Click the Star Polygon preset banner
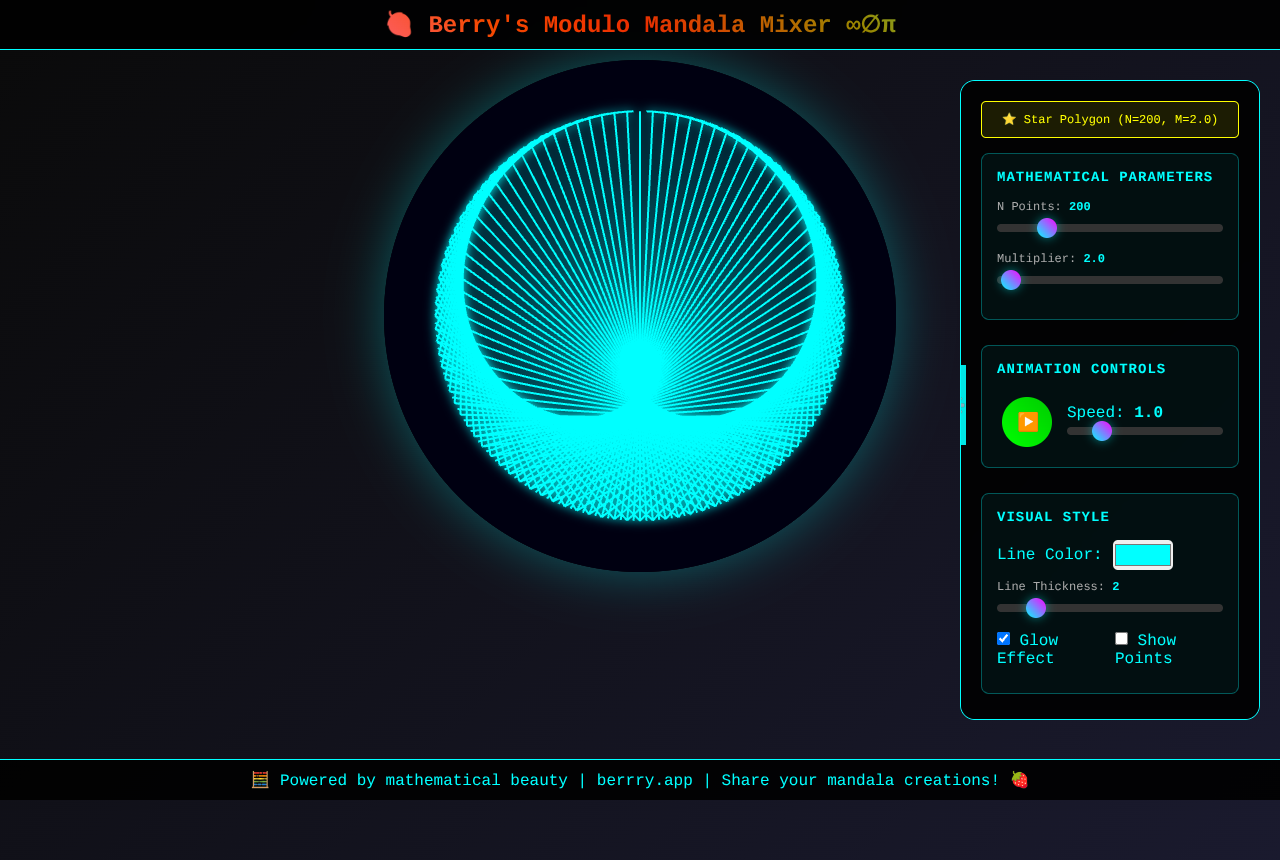1280x860 pixels. [x=1110, y=119]
